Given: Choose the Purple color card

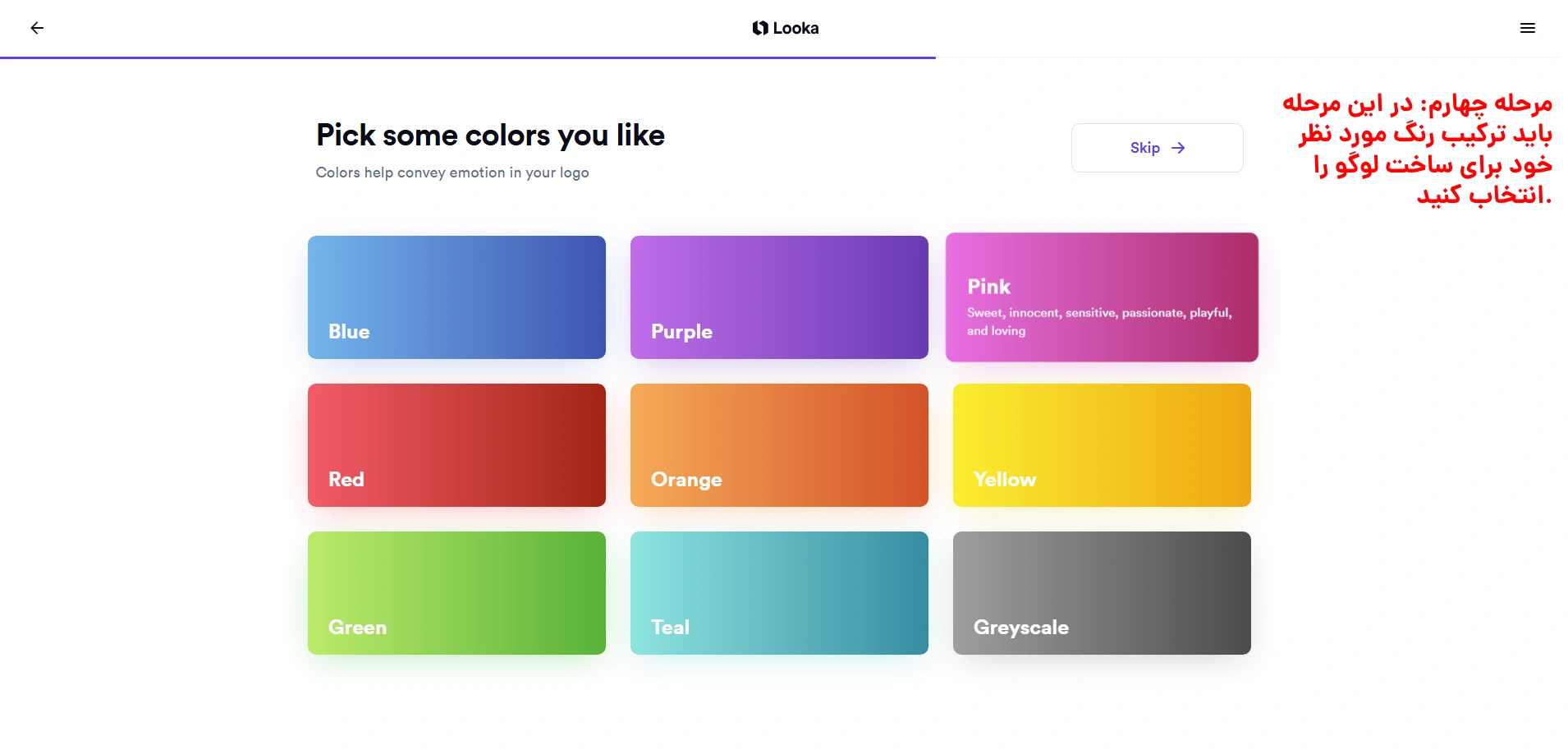Looking at the screenshot, I should click(x=779, y=297).
